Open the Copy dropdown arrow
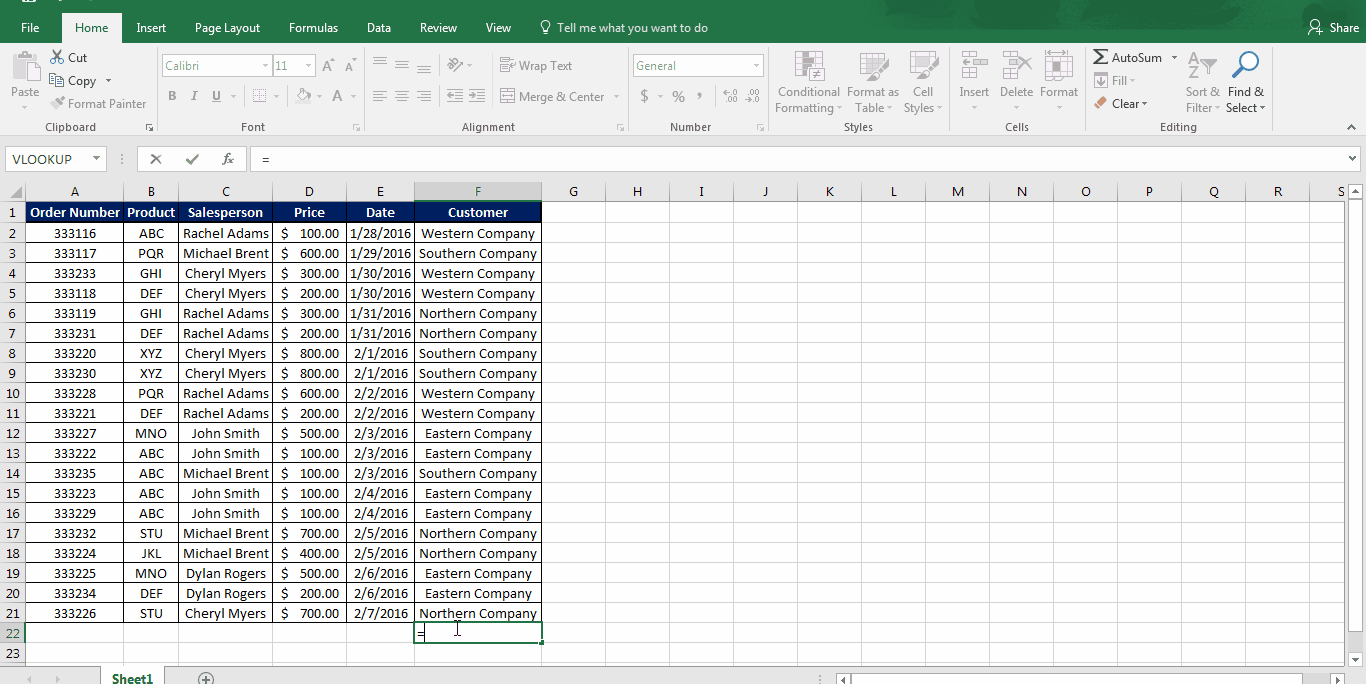This screenshot has width=1366, height=684. (108, 81)
